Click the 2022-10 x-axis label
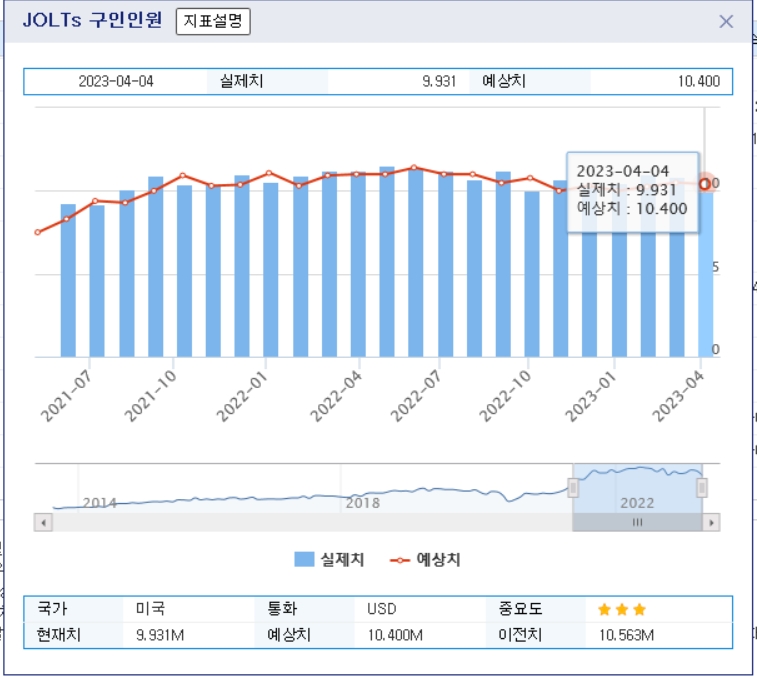The width and height of the screenshot is (757, 682). click(505, 396)
